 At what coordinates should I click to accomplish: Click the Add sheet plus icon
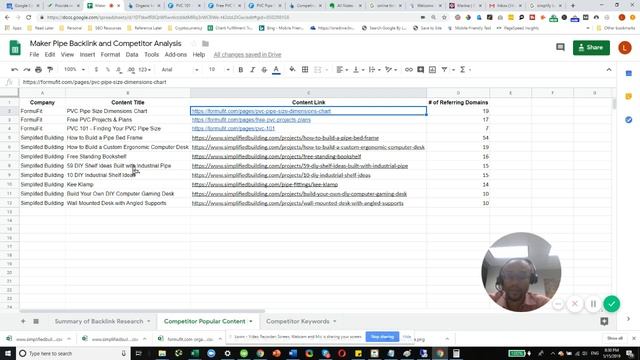[23, 321]
